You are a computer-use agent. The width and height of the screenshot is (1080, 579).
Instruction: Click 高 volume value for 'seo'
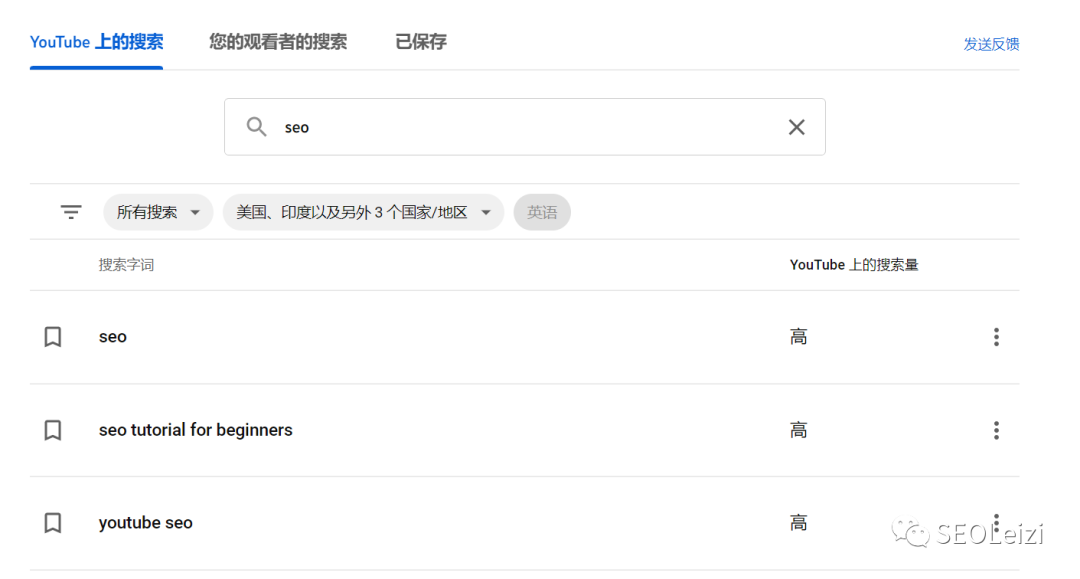pyautogui.click(x=798, y=337)
